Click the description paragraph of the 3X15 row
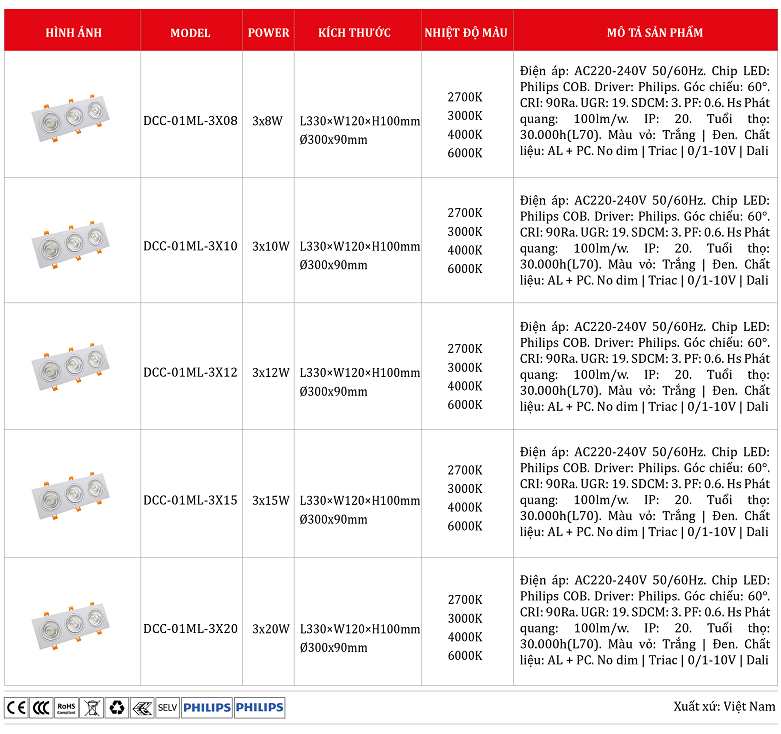 (645, 492)
